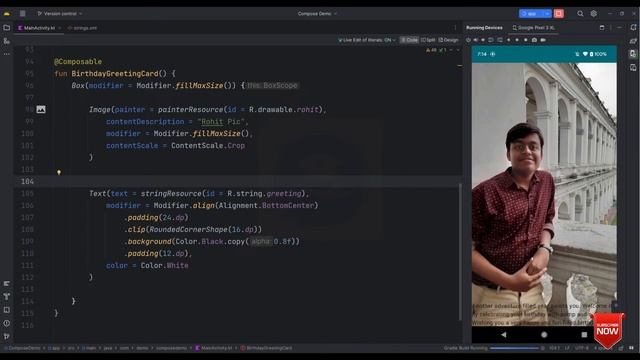Screen dimensions: 640x360
Task: Click the UTF-8 encoding status item
Action: (x=581, y=348)
